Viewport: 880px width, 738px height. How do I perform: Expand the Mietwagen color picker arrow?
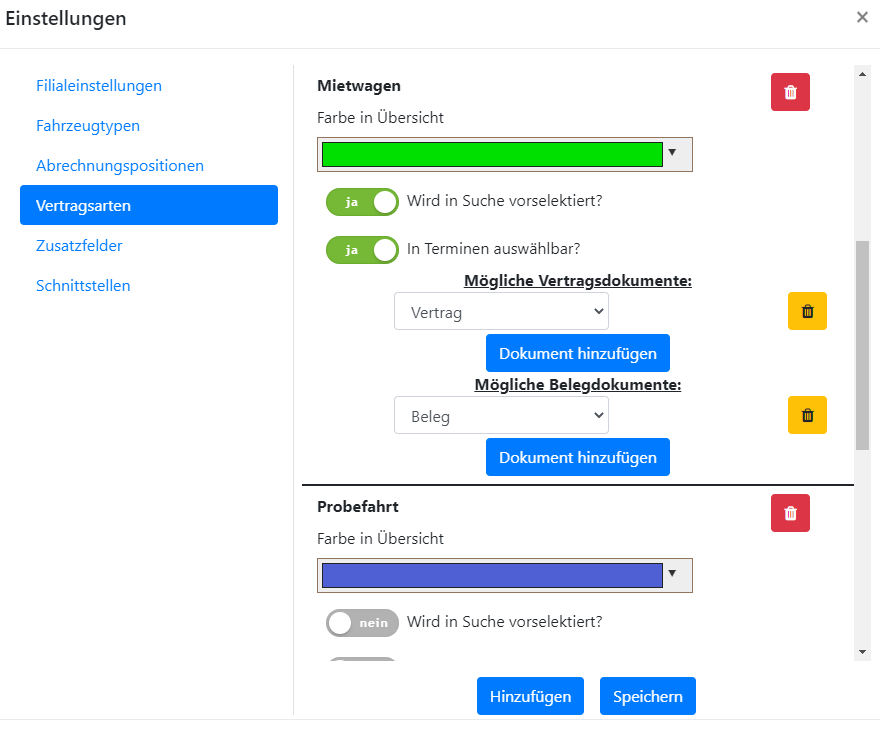click(x=672, y=153)
